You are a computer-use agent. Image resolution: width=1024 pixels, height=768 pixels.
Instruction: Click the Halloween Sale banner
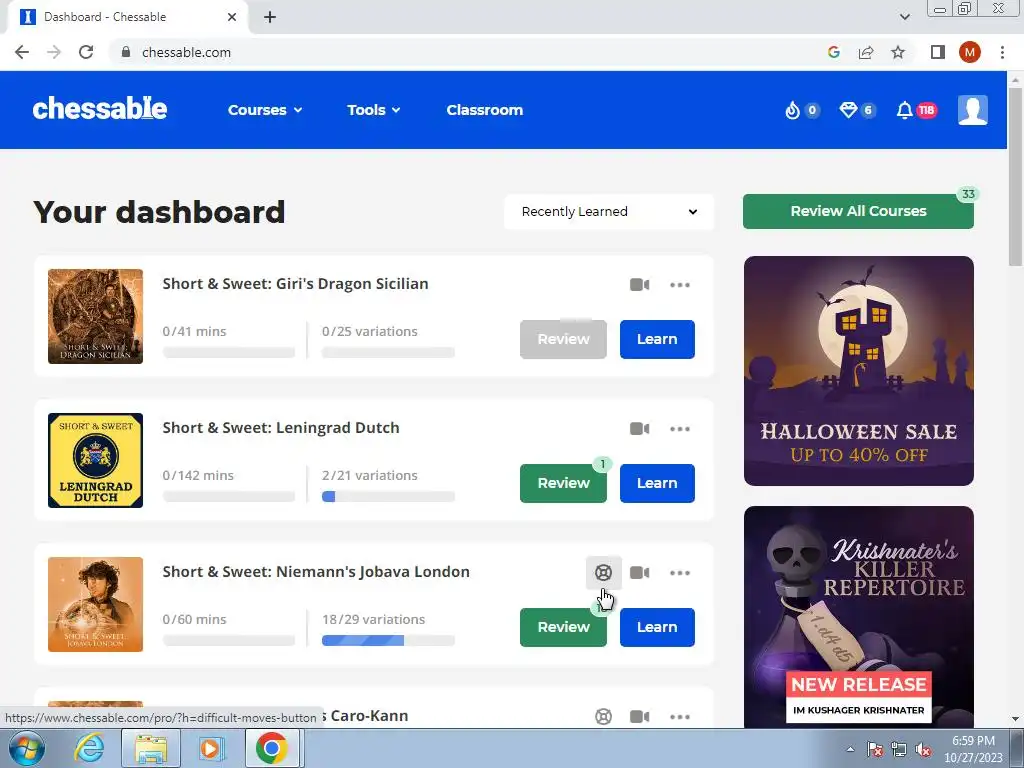(x=858, y=371)
